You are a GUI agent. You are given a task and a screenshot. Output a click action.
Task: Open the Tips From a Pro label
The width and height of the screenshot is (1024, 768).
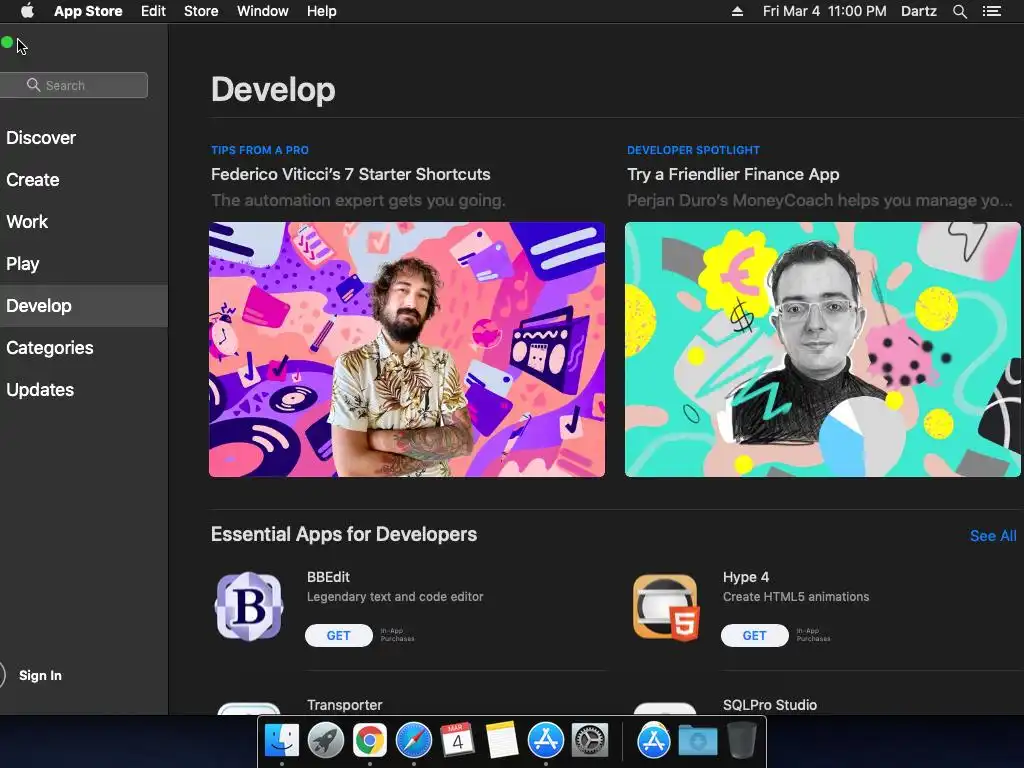coord(260,150)
